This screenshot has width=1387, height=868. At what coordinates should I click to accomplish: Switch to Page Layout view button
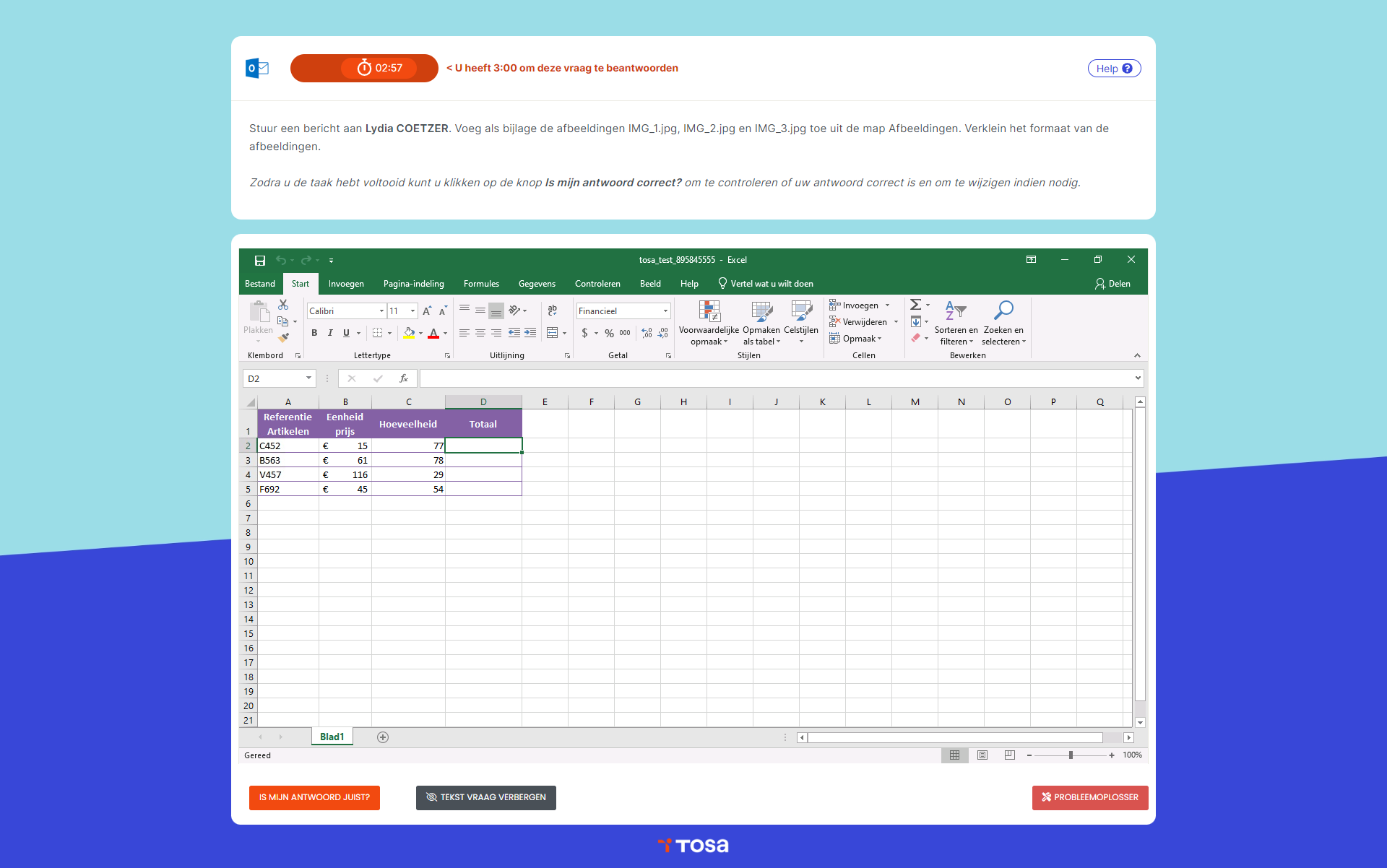click(982, 755)
